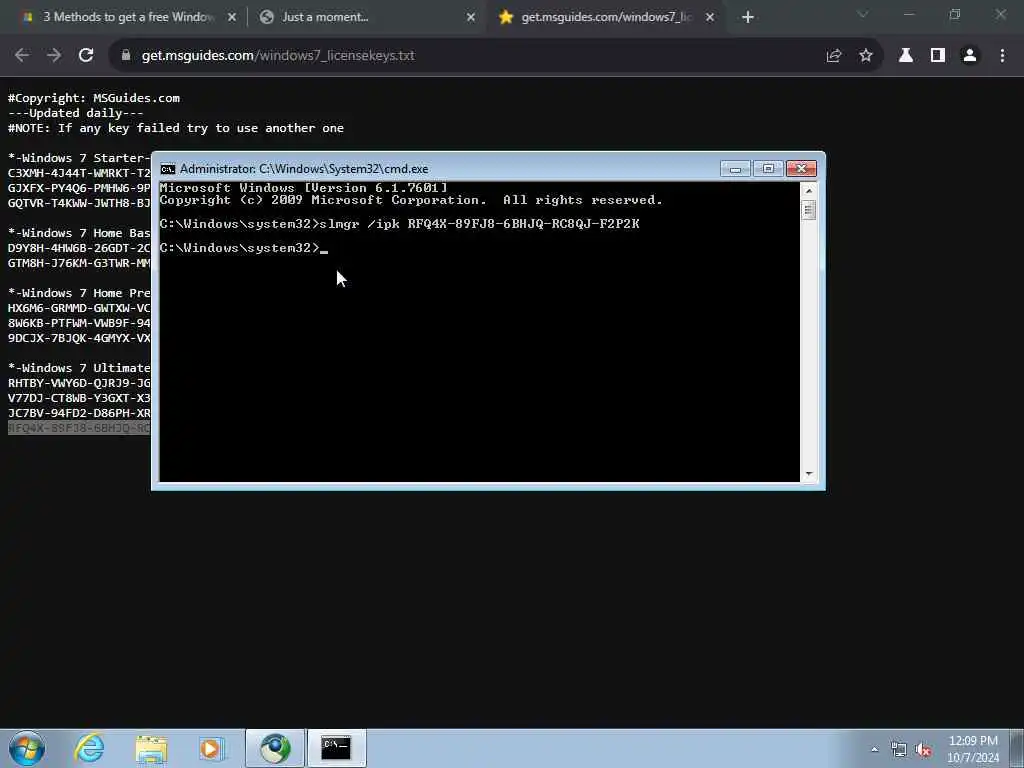
Task: Close the get.msguides.com tab
Action: [x=710, y=17]
